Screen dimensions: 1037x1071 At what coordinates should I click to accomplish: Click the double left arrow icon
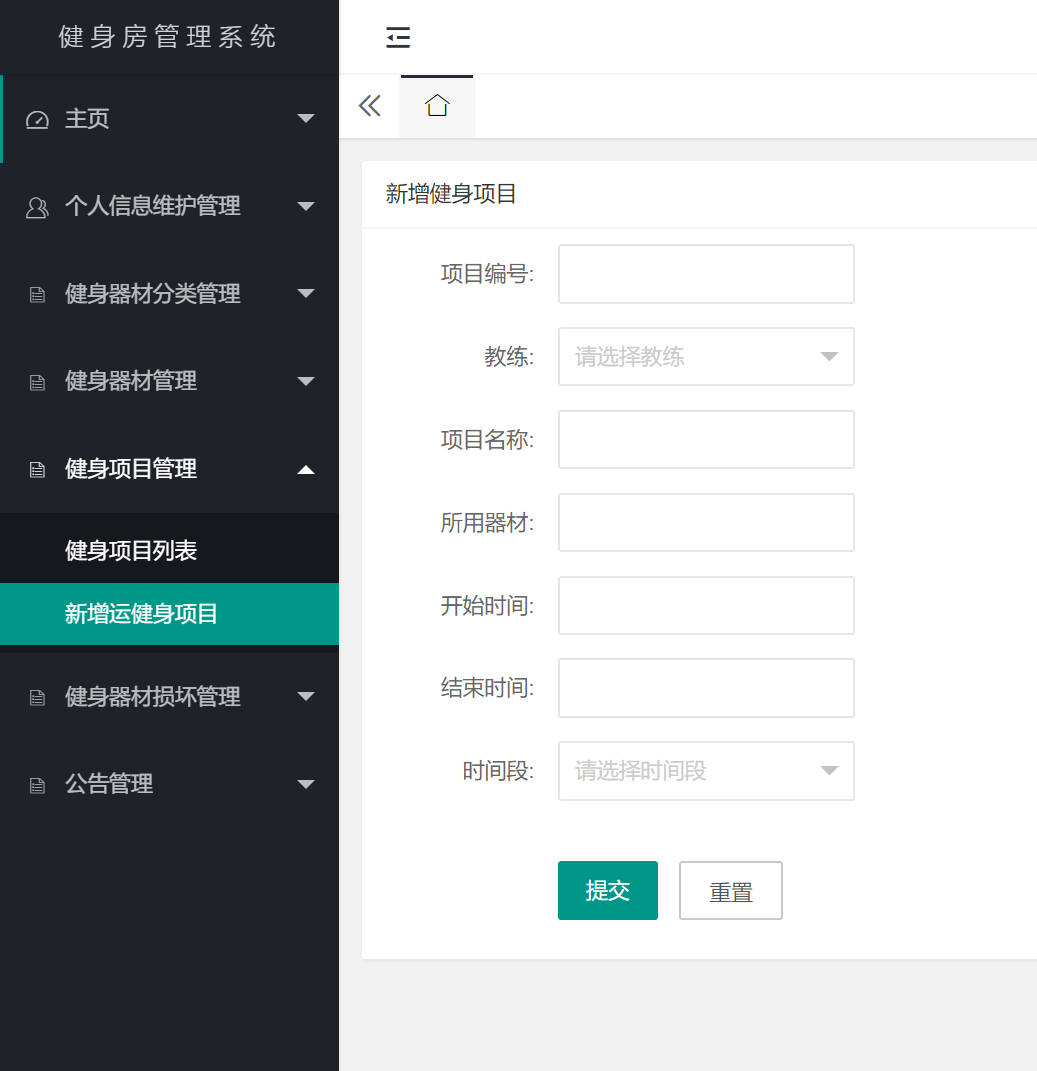click(x=370, y=106)
